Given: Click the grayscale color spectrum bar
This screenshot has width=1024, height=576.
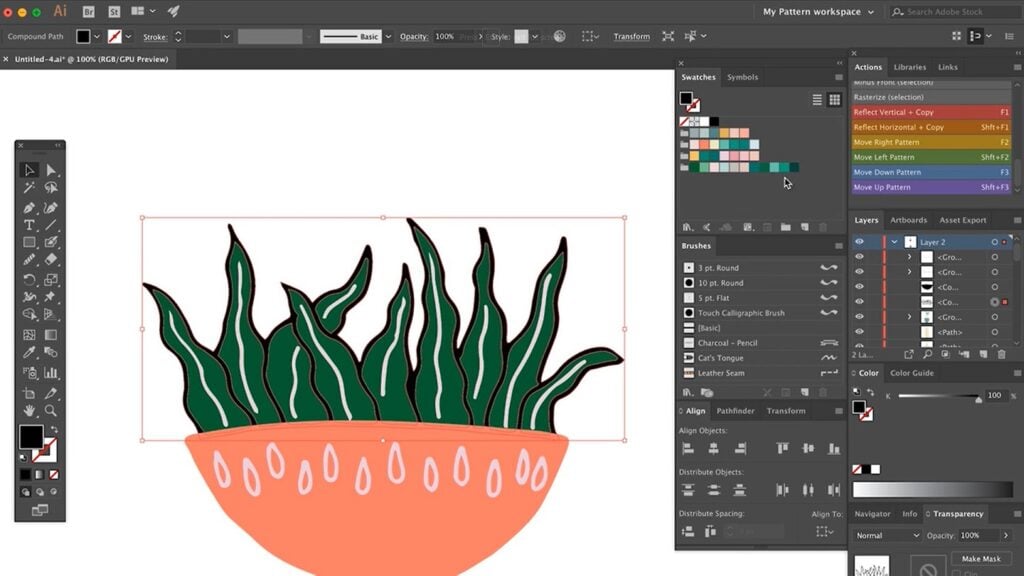Looking at the screenshot, I should [x=932, y=489].
